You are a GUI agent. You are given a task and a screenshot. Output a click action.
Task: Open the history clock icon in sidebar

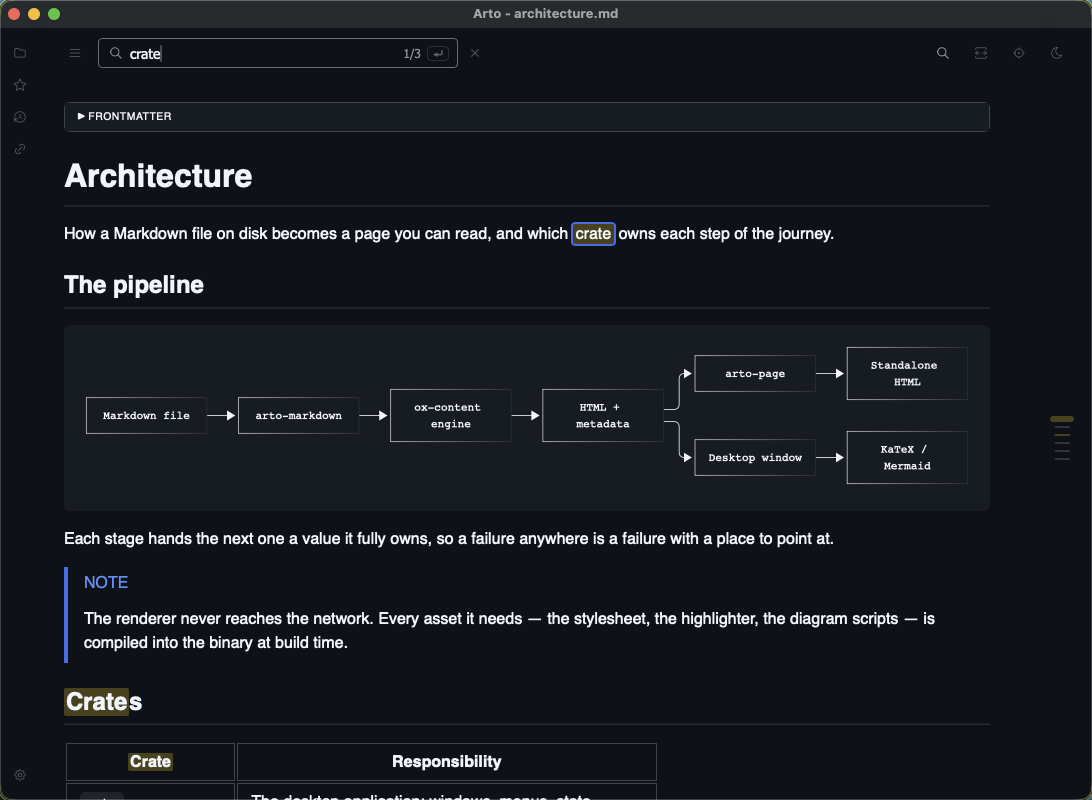tap(20, 117)
